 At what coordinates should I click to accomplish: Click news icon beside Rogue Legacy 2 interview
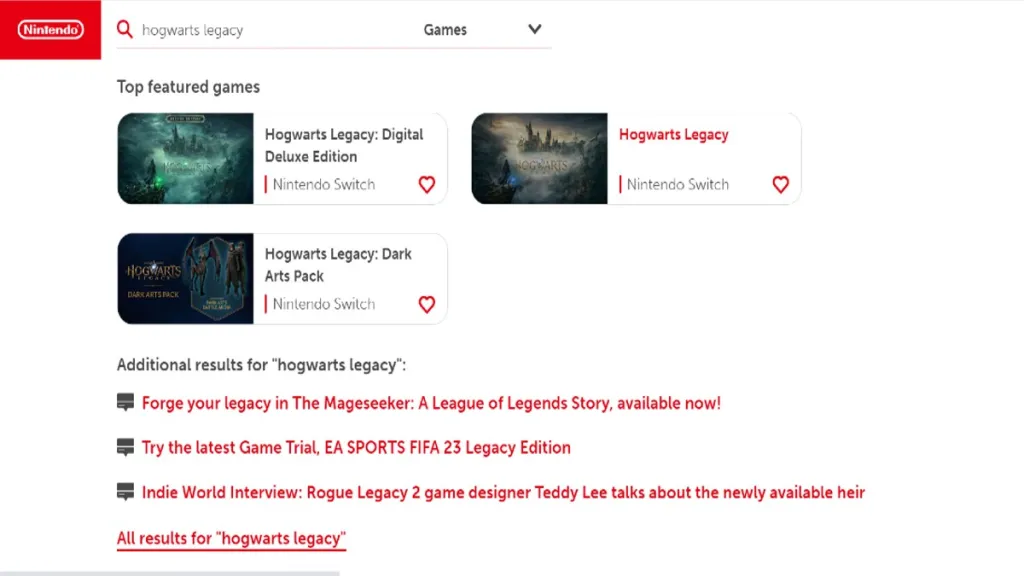[125, 491]
